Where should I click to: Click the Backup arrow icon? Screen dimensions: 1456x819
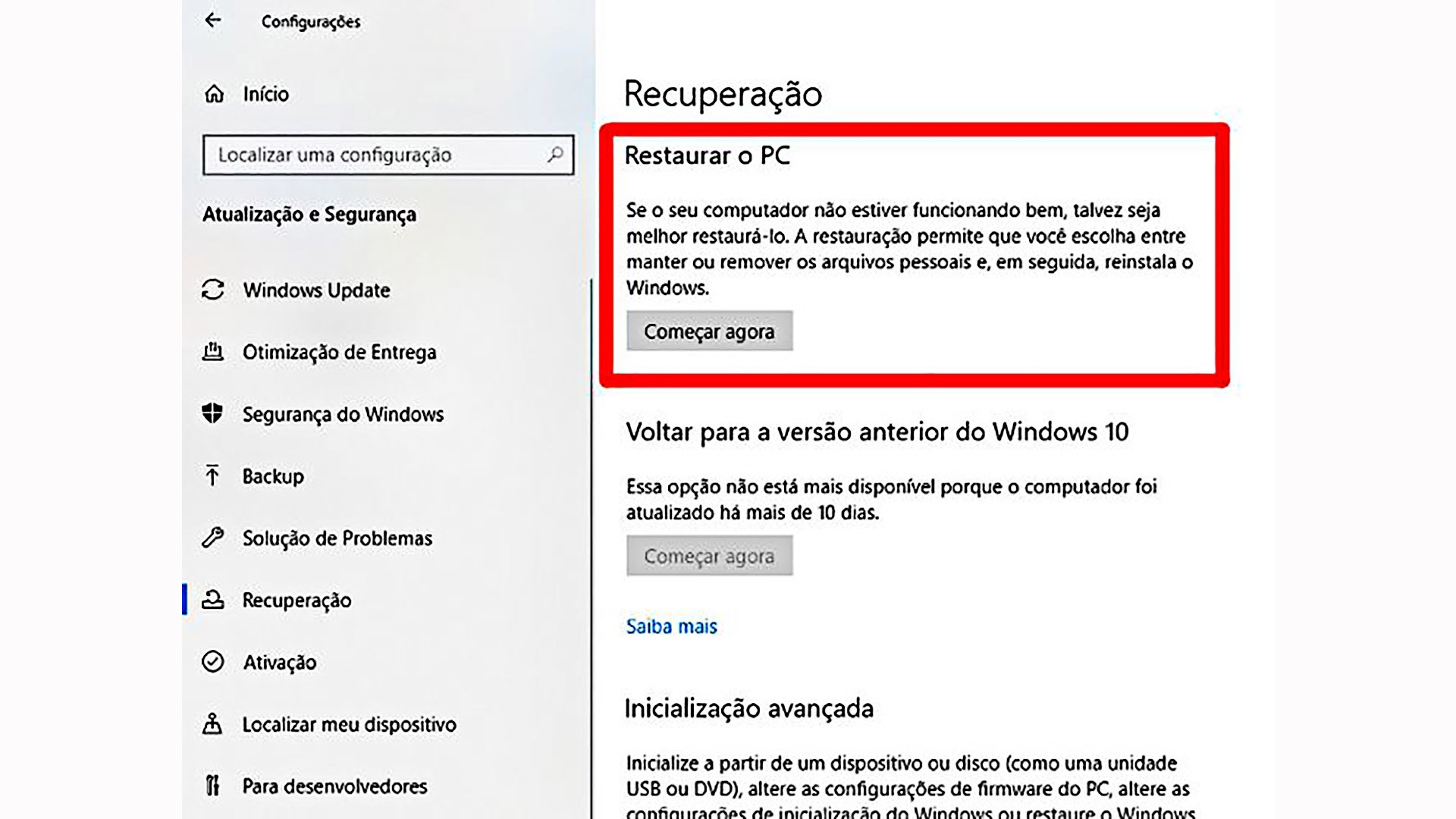click(213, 475)
